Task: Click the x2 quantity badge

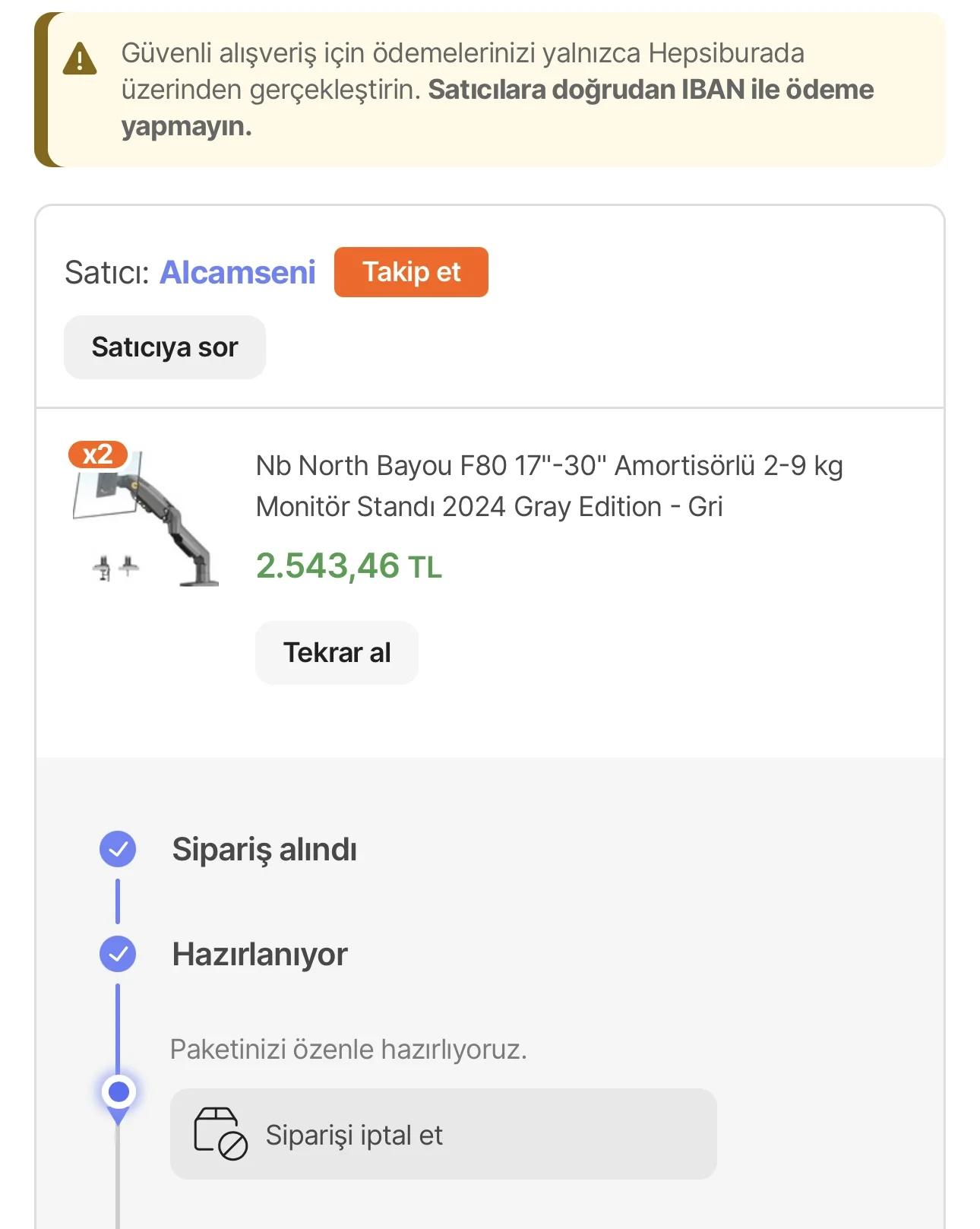Action: tap(98, 455)
